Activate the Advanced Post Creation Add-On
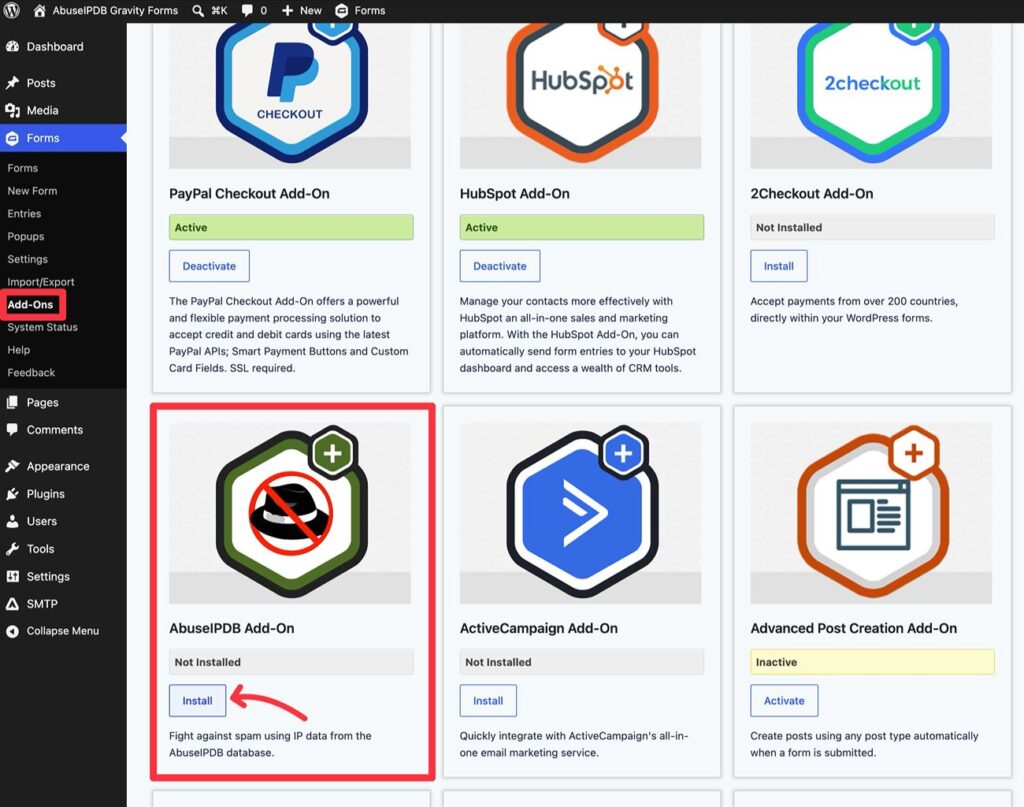The image size is (1024, 807). [784, 701]
